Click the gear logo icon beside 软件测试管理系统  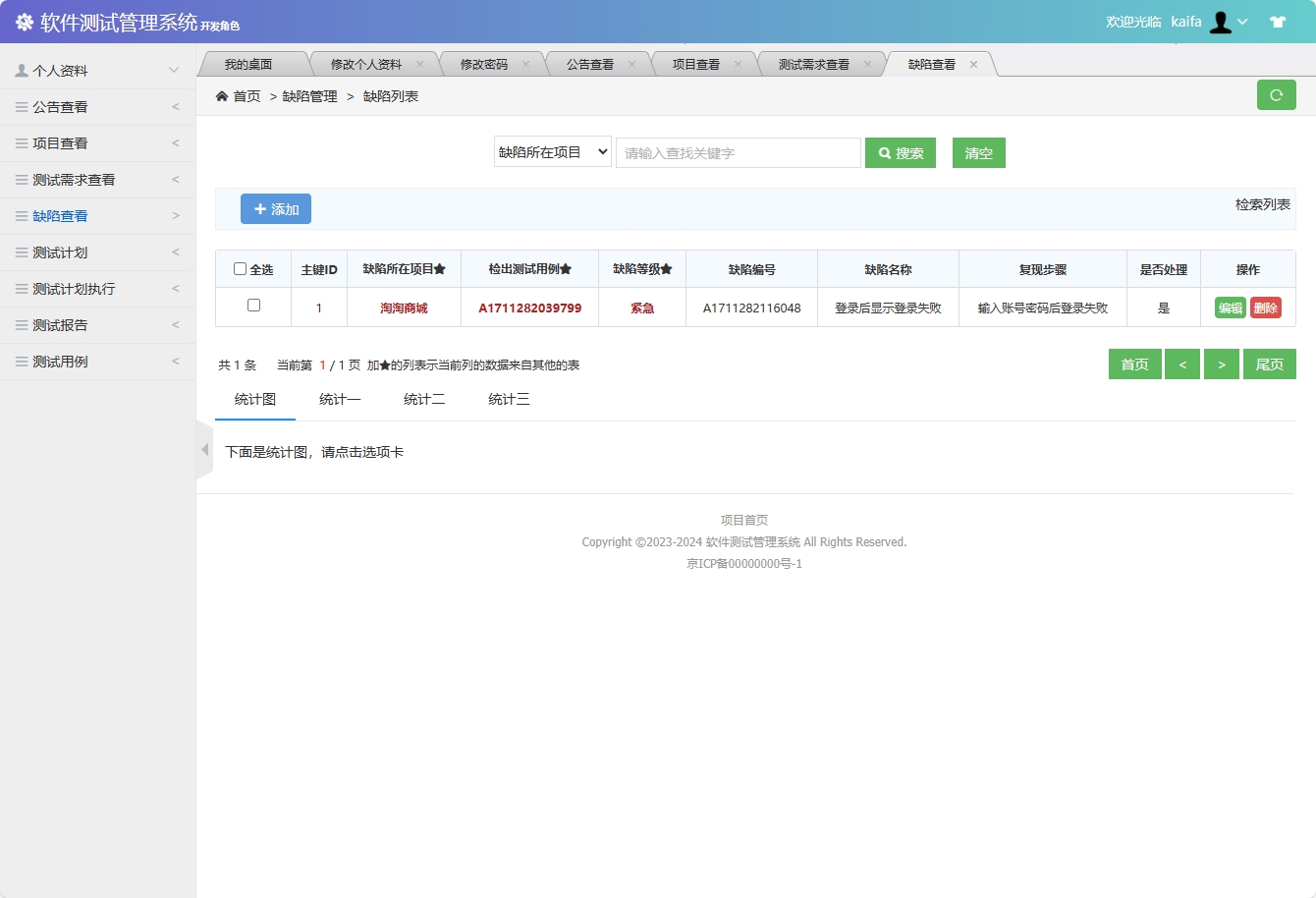[x=24, y=21]
